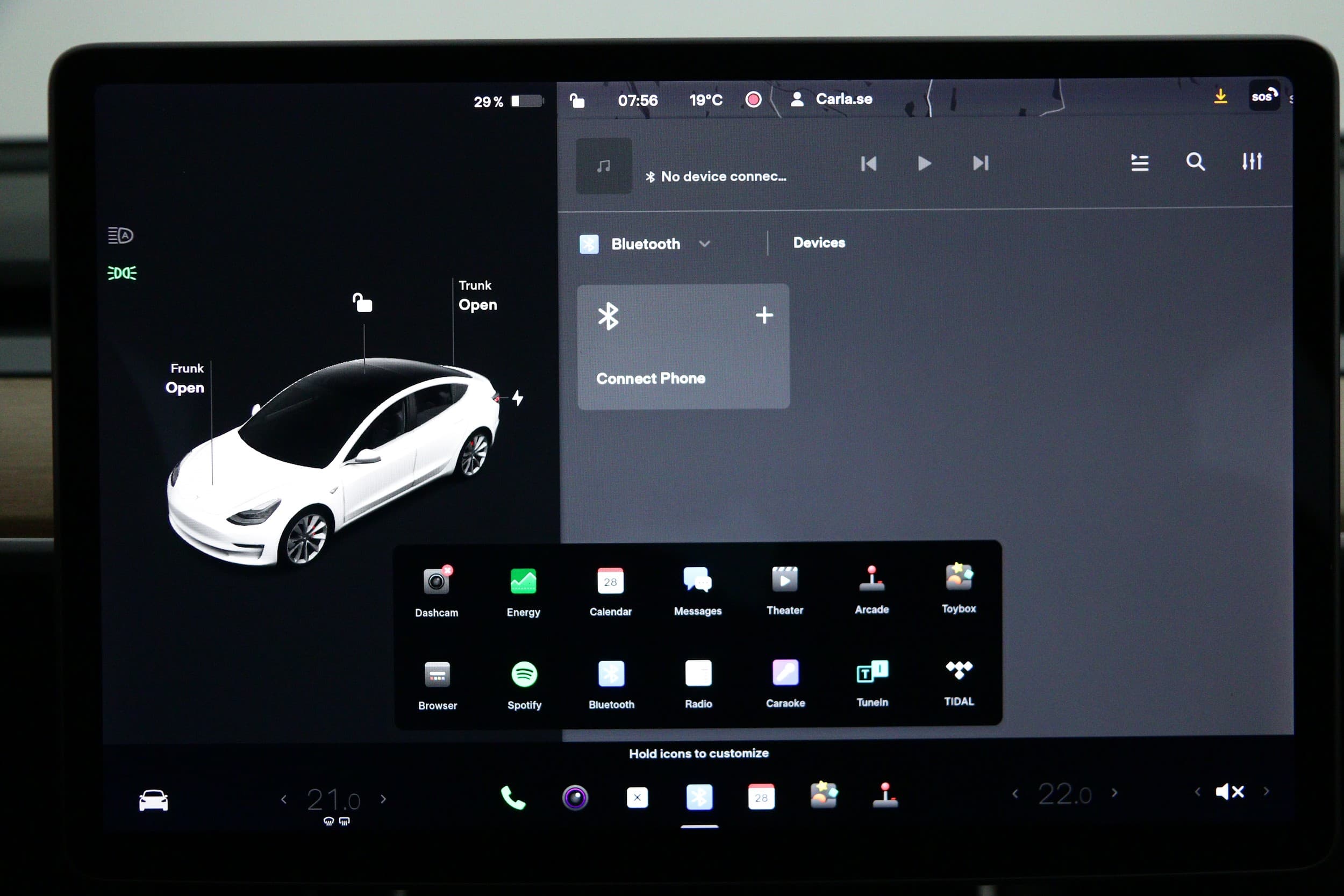
Task: Tap the 29 % battery indicator
Action: tap(508, 102)
